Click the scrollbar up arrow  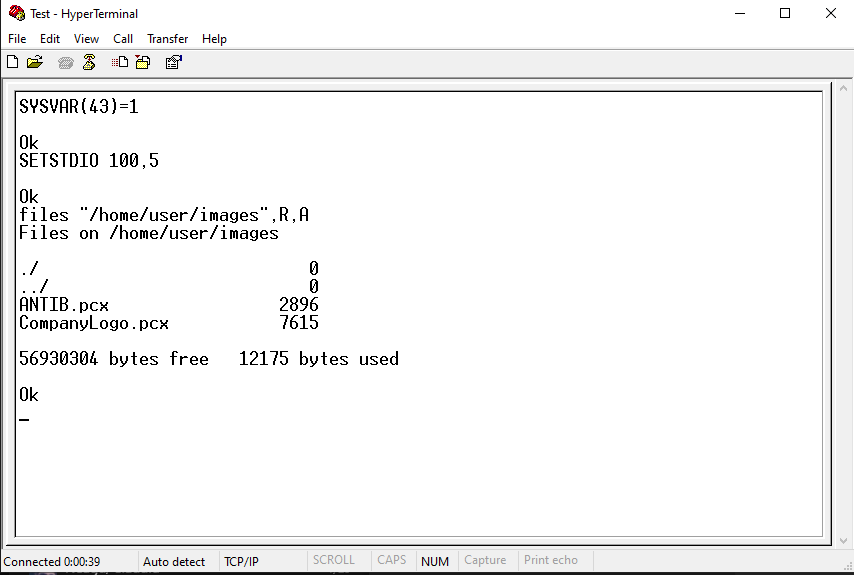click(x=843, y=88)
